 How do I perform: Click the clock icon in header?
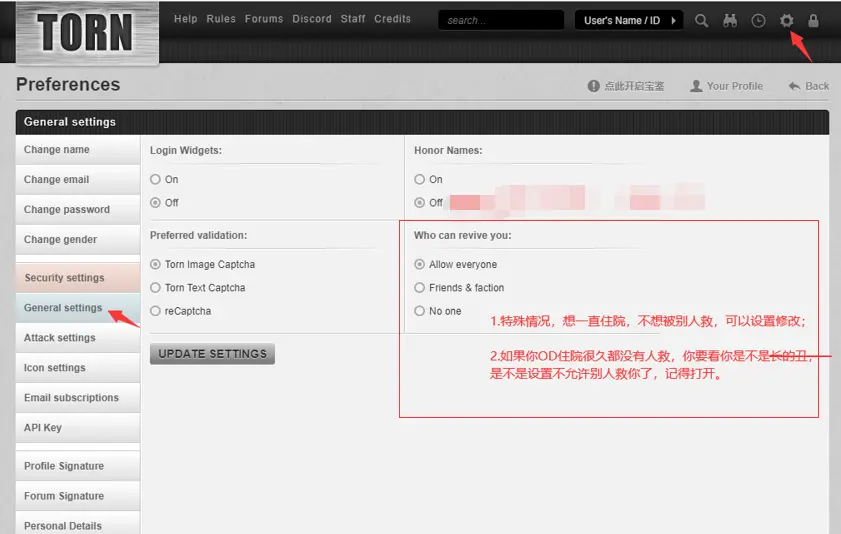pos(758,20)
